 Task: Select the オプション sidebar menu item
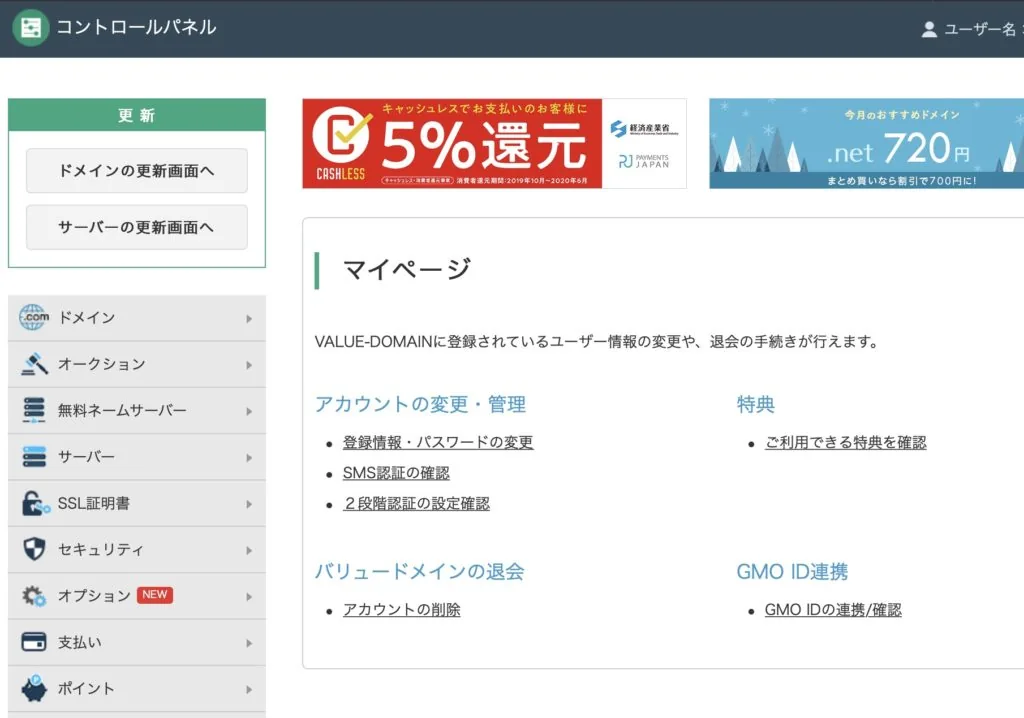click(136, 596)
